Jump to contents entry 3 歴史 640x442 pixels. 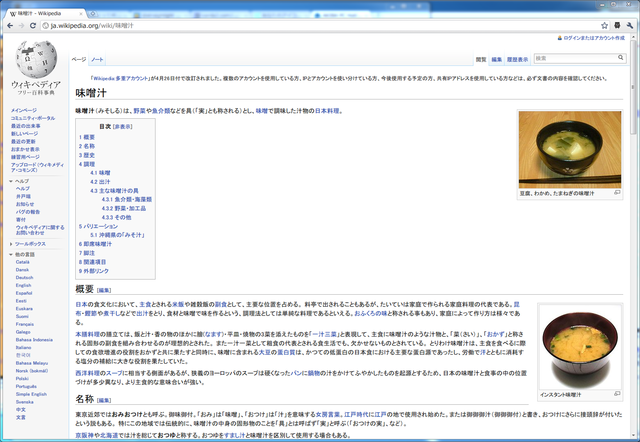[x=87, y=155]
